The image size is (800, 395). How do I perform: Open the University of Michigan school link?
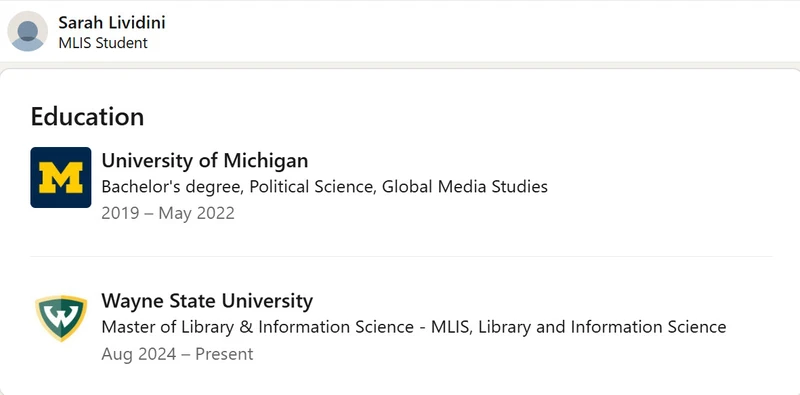pos(205,160)
